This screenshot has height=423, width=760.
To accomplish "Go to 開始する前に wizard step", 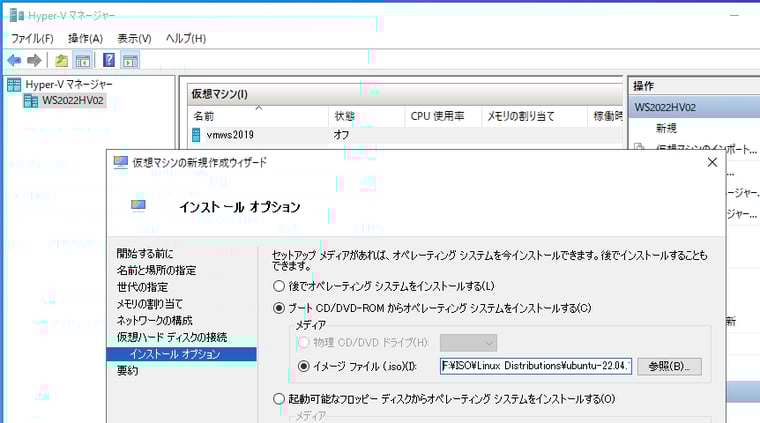I will tap(145, 253).
